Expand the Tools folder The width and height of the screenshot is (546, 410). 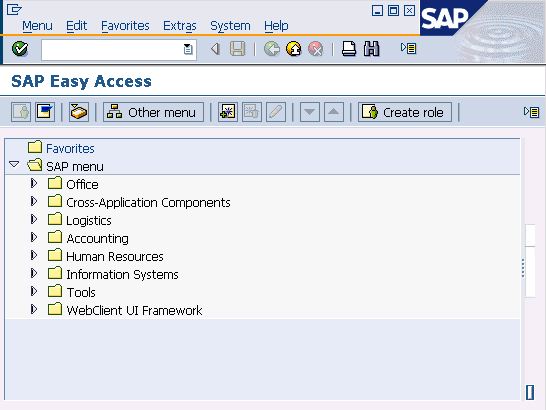pos(34,291)
